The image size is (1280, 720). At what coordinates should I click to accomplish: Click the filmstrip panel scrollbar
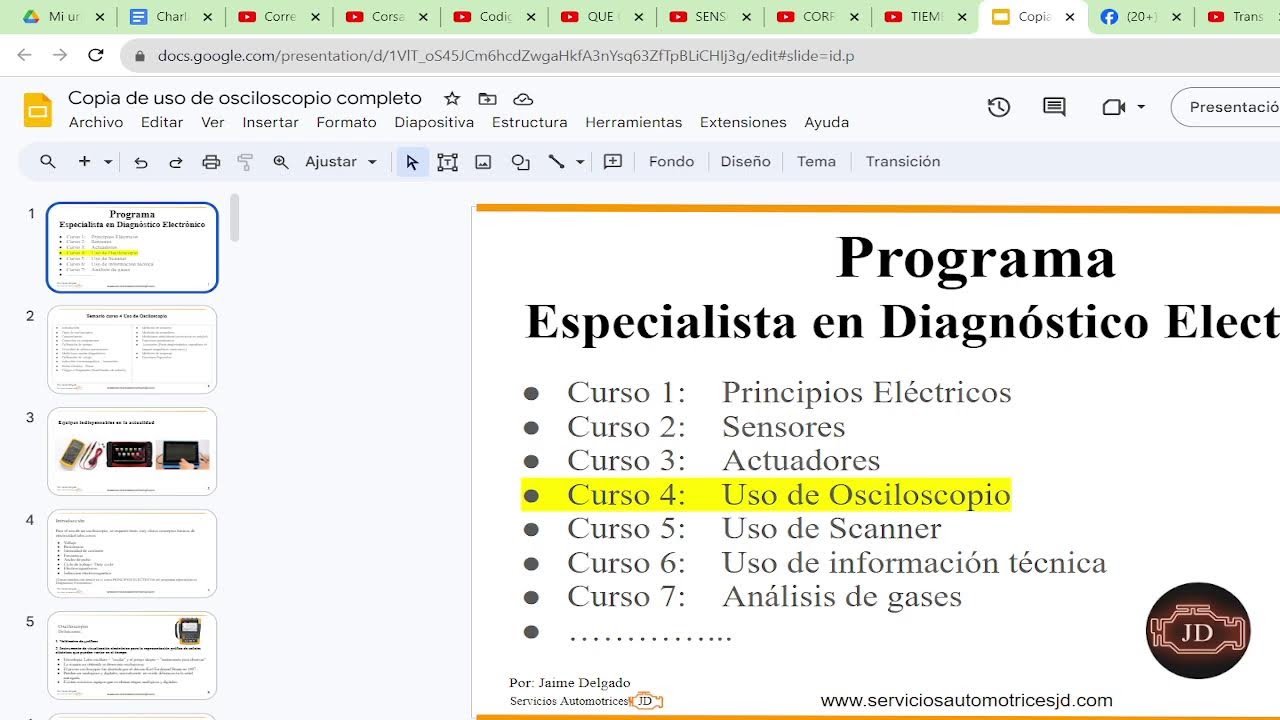[x=235, y=218]
